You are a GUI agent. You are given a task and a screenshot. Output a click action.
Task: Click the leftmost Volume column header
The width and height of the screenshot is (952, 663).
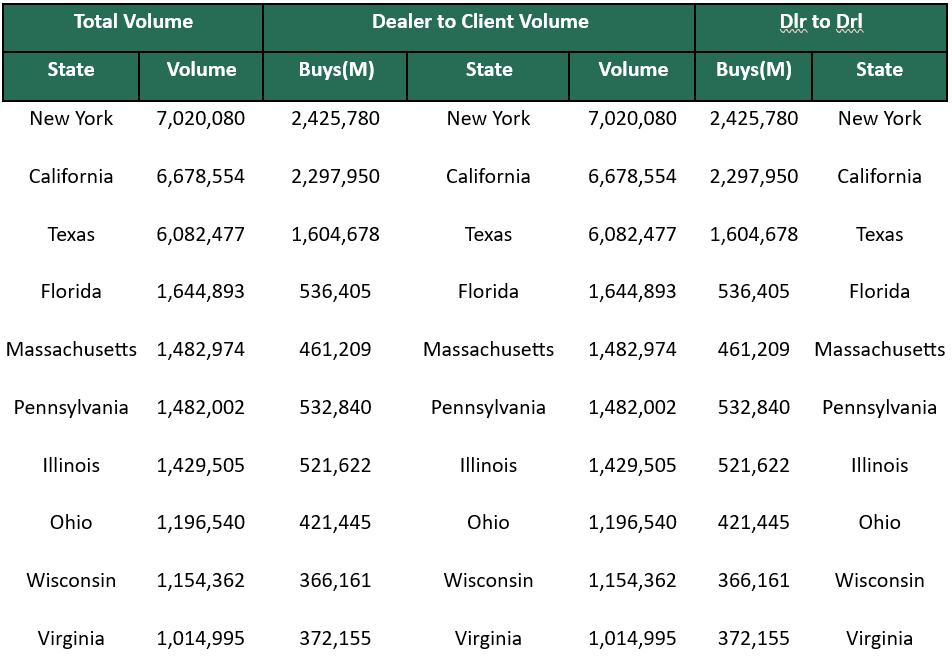click(201, 70)
